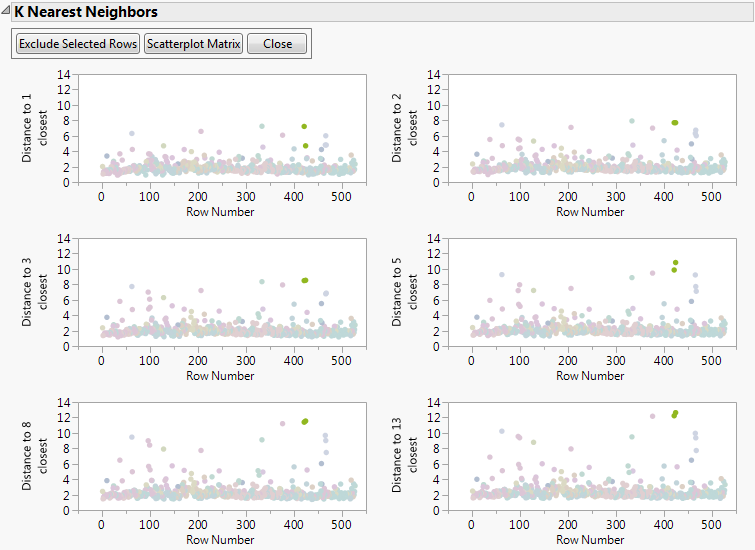The width and height of the screenshot is (755, 550).
Task: Click the 200 x-axis tick of Distance to 3 plot
Action: coord(197,361)
